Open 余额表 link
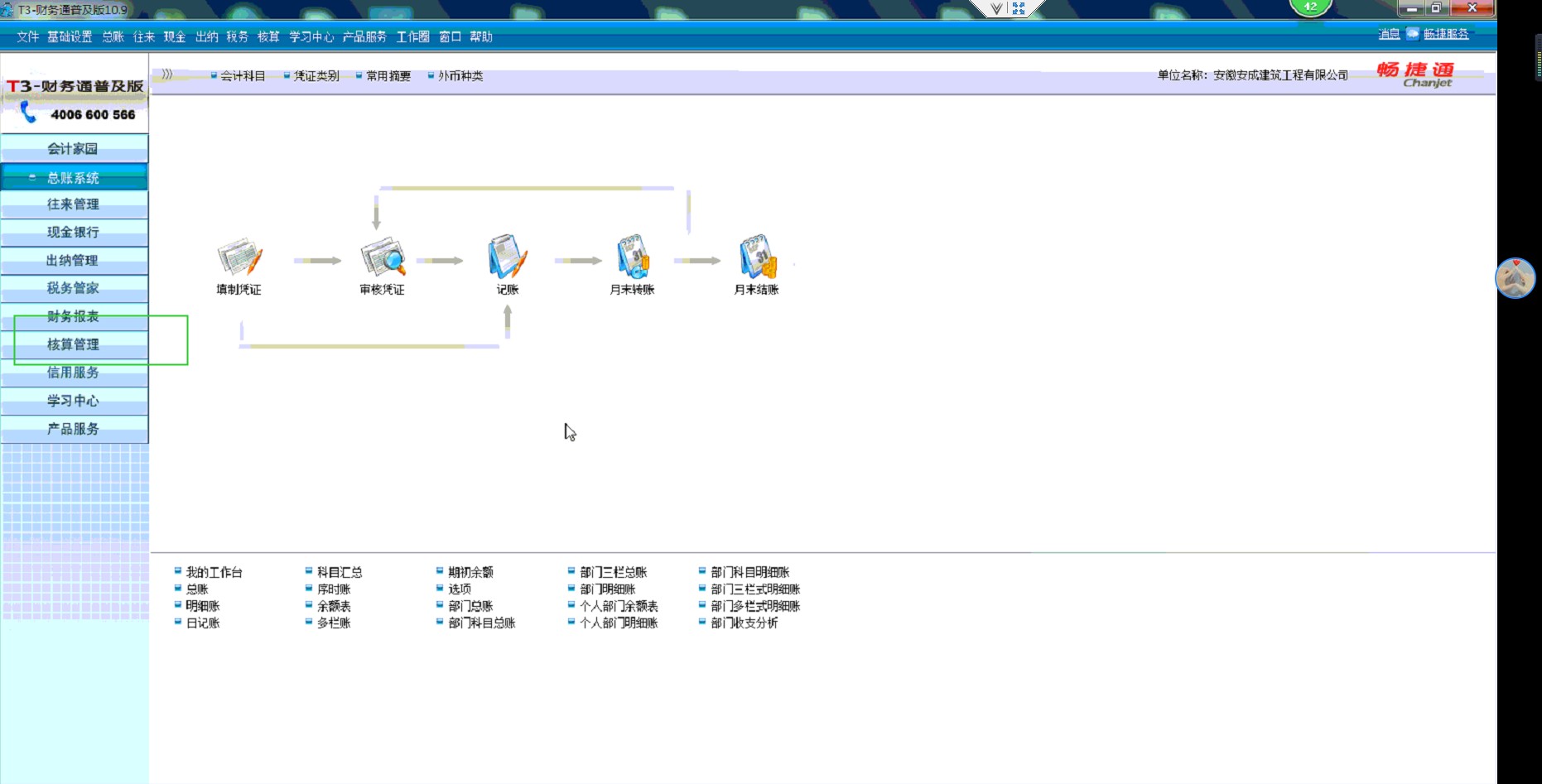1542x784 pixels. point(334,606)
